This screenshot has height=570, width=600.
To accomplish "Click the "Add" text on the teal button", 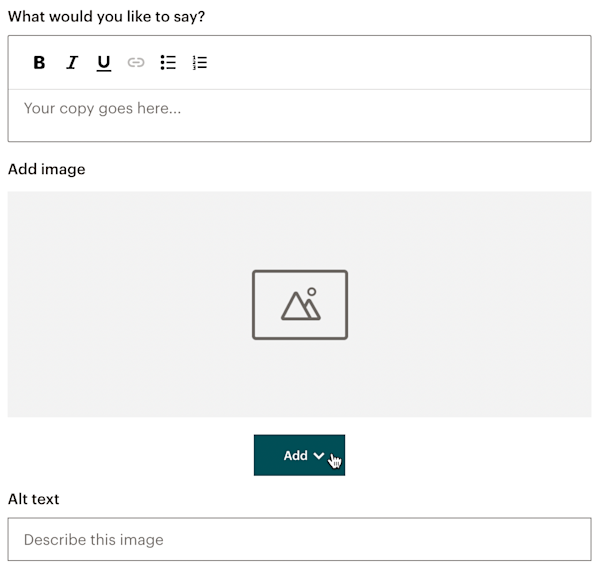I will (x=295, y=455).
